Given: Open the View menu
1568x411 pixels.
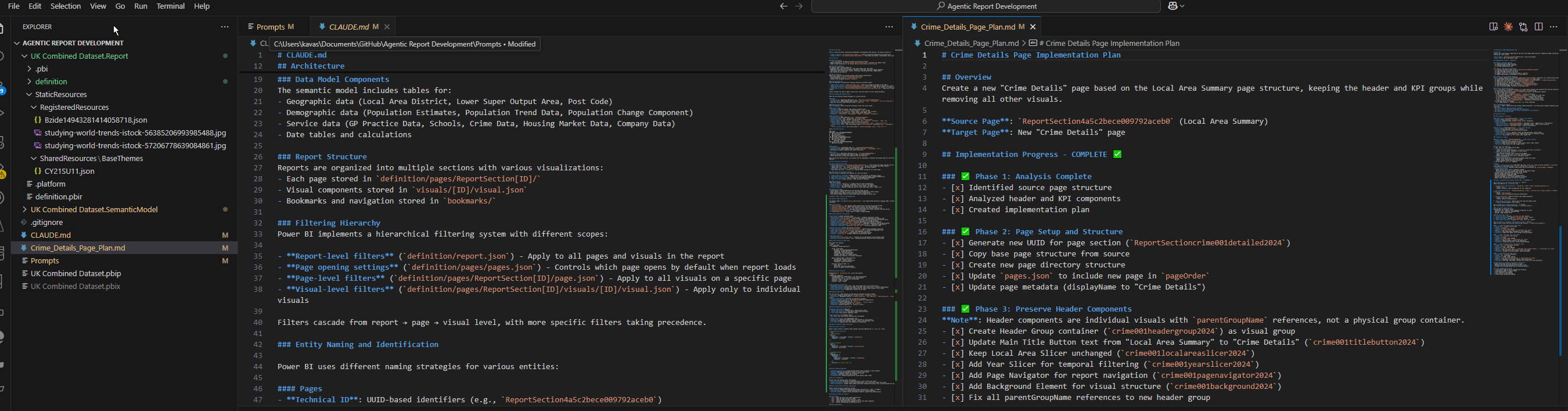Looking at the screenshot, I should coord(98,6).
